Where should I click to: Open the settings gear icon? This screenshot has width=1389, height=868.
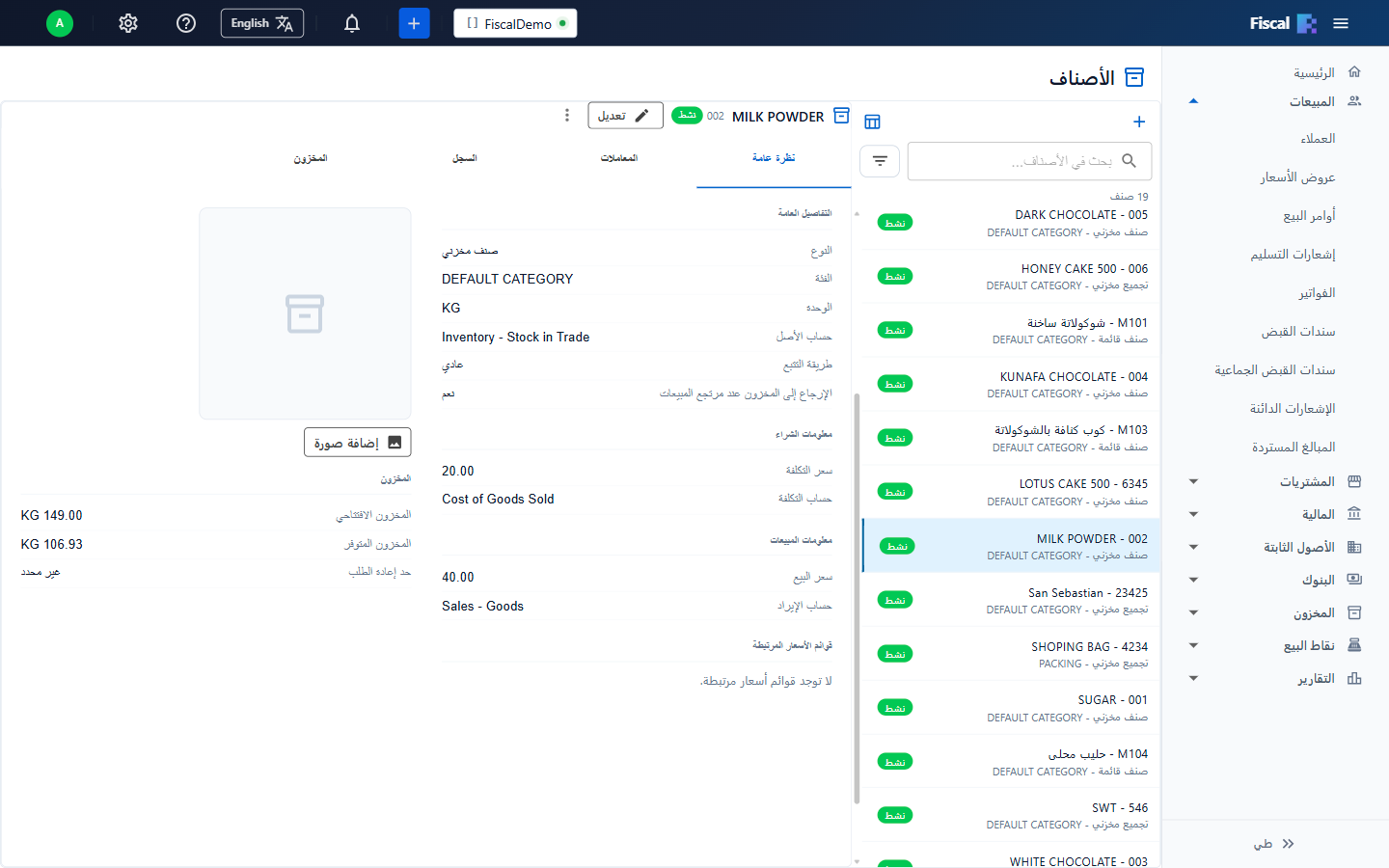point(128,23)
